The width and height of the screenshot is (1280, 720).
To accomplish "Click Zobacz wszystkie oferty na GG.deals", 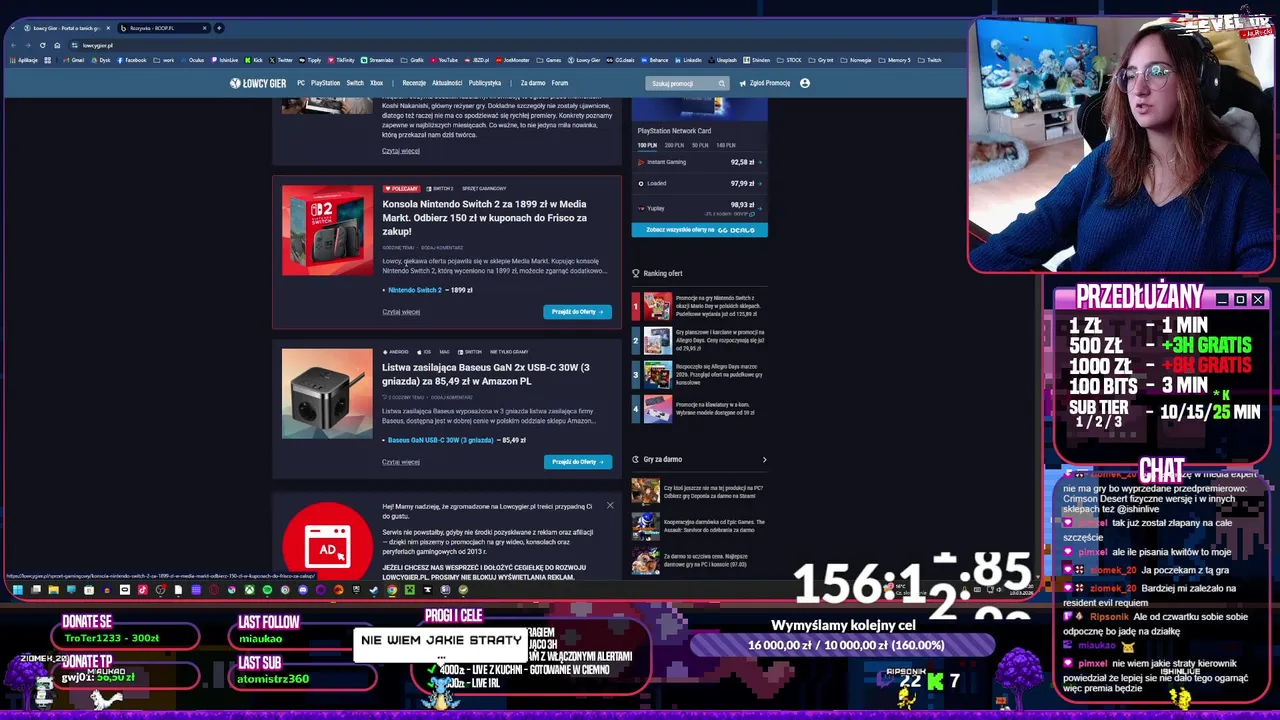I will [x=700, y=230].
